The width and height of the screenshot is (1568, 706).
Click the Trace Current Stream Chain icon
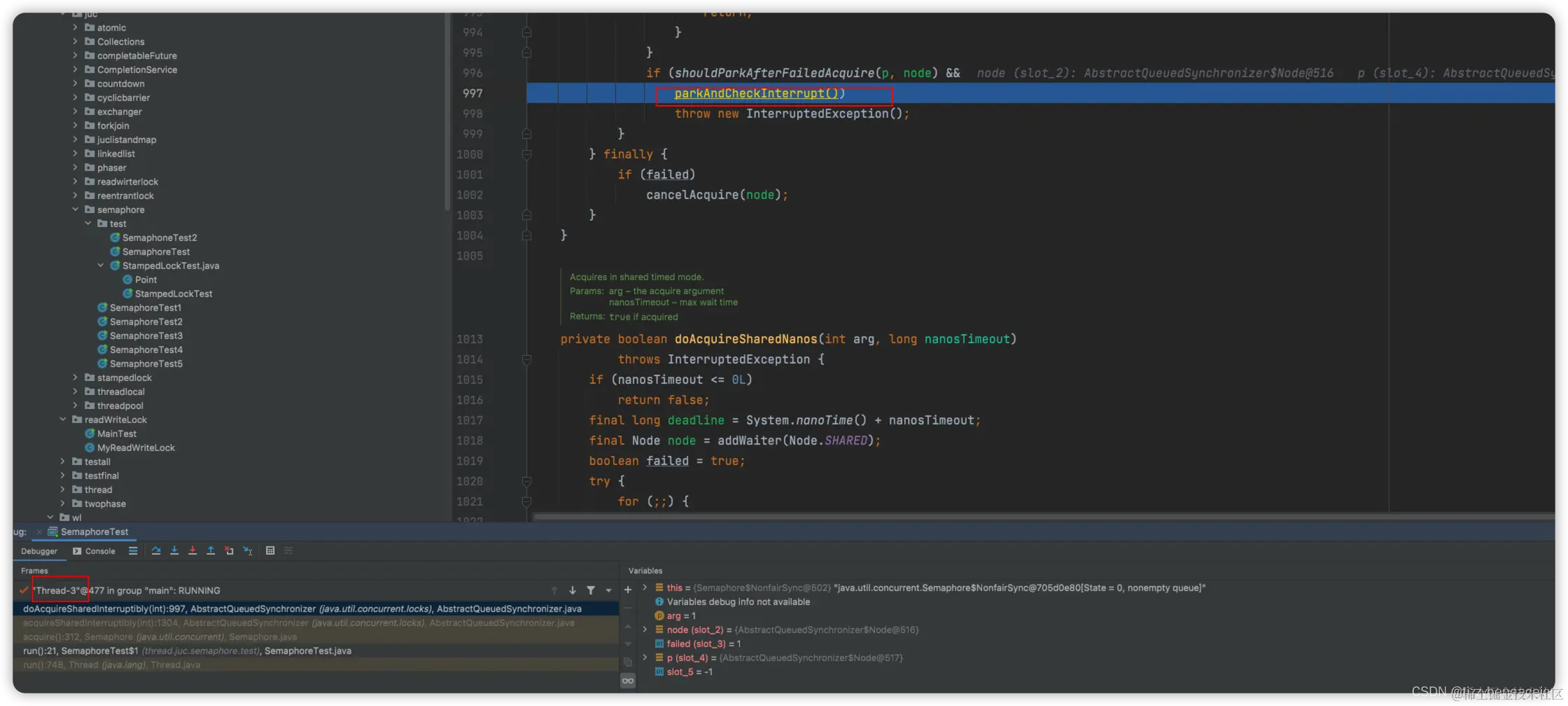[x=288, y=551]
